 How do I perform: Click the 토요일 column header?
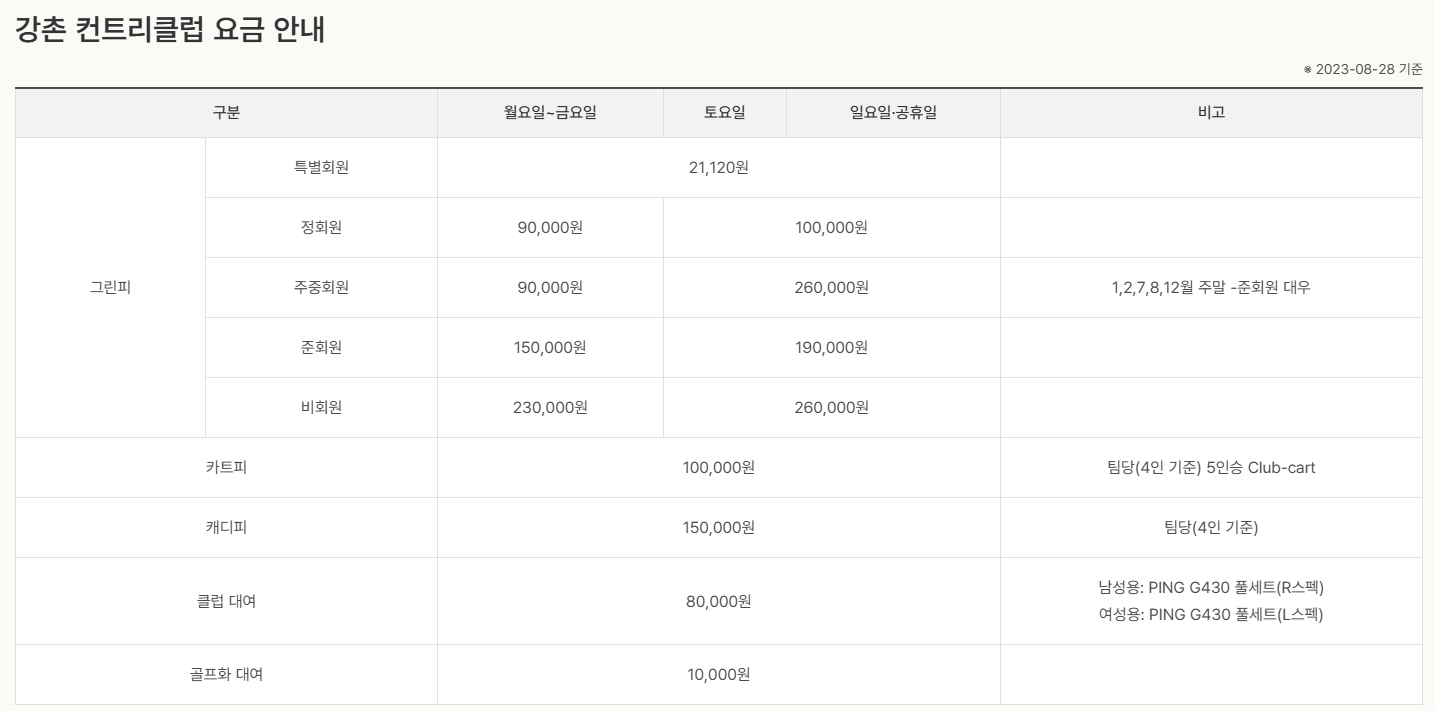click(x=724, y=113)
